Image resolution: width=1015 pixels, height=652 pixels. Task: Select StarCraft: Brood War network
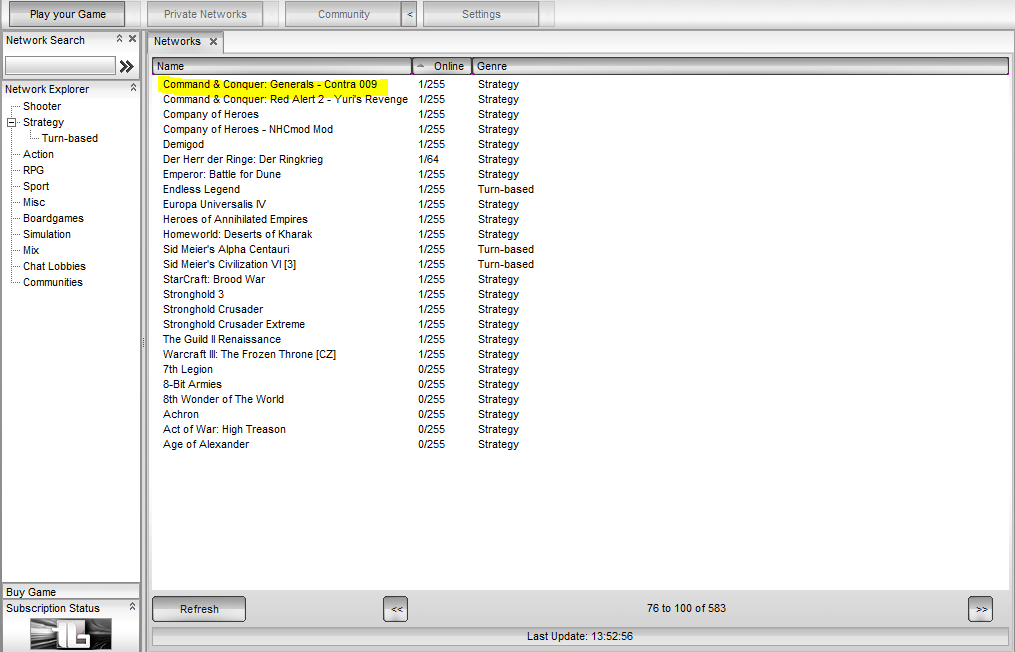[x=214, y=279]
